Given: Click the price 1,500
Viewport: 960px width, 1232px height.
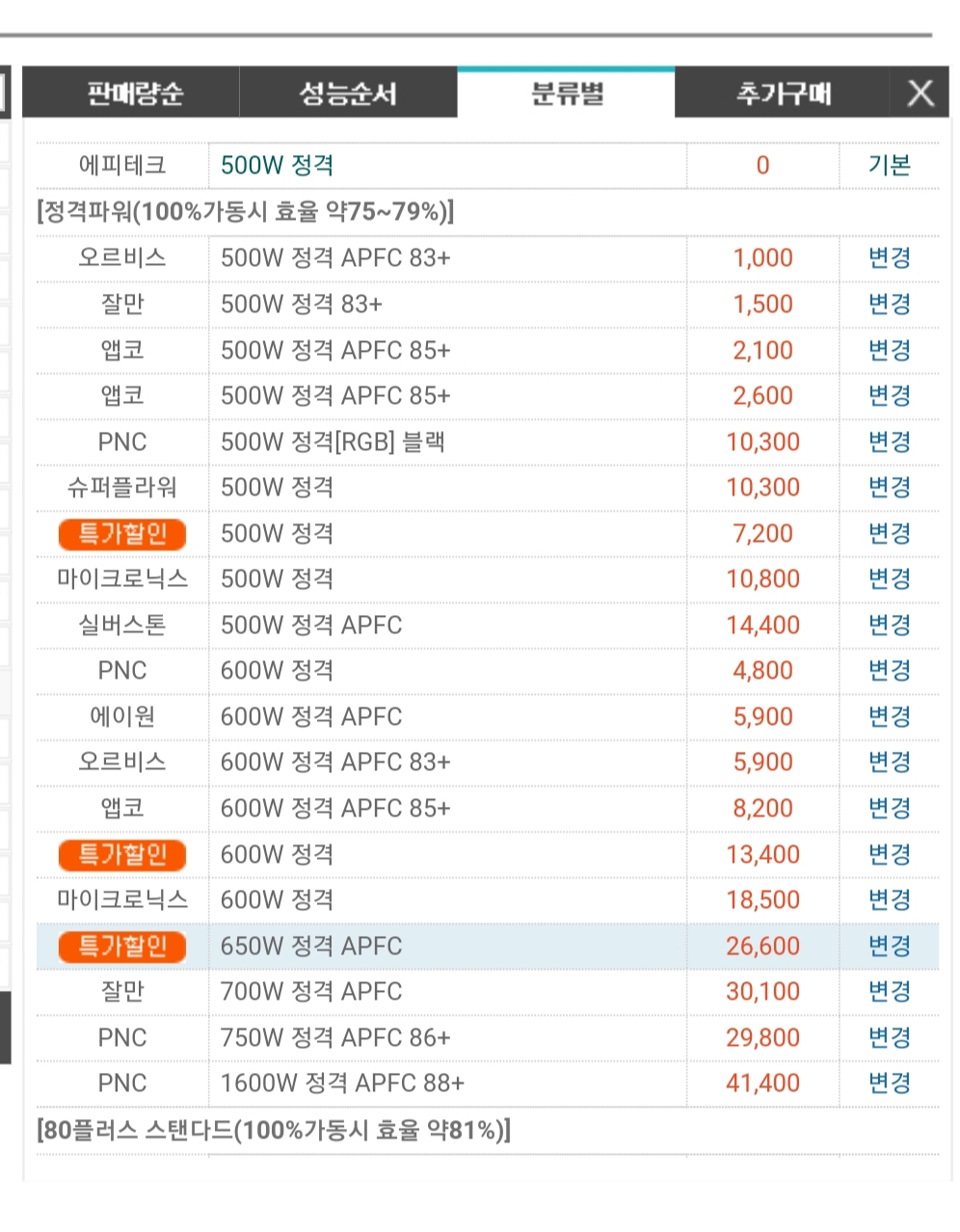Looking at the screenshot, I should 762,304.
